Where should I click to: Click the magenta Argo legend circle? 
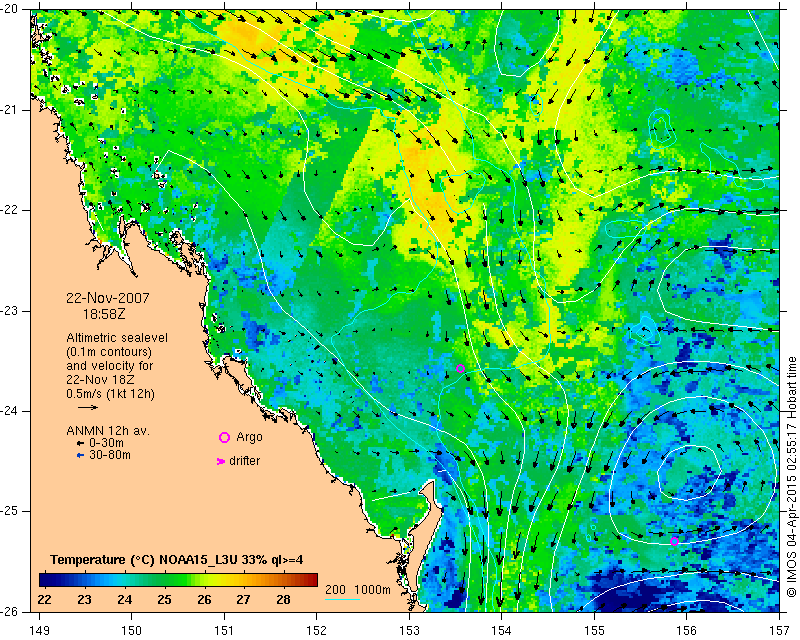pos(224,437)
